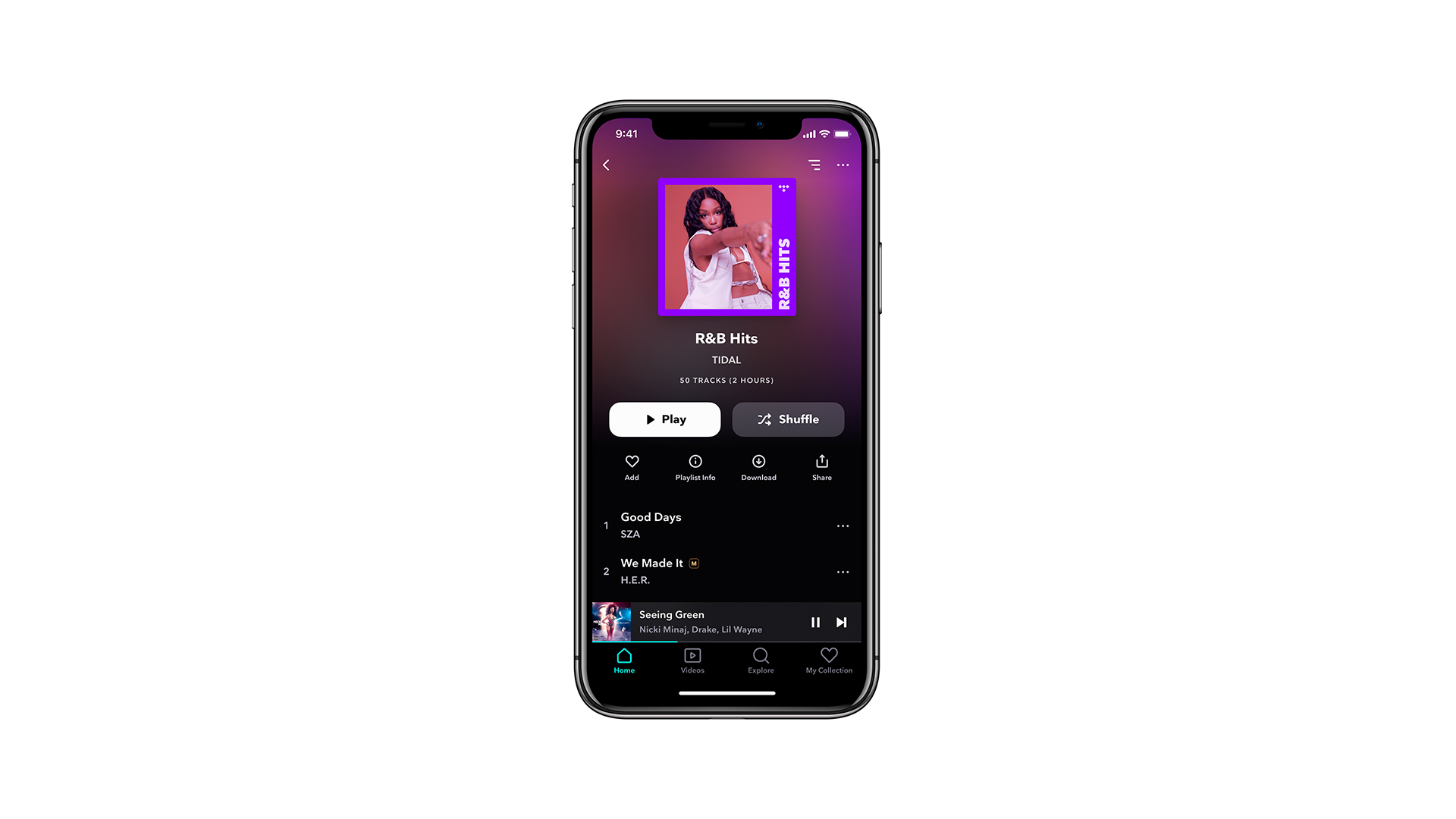1456x819 pixels.
Task: Go back using the back arrow
Action: [606, 164]
